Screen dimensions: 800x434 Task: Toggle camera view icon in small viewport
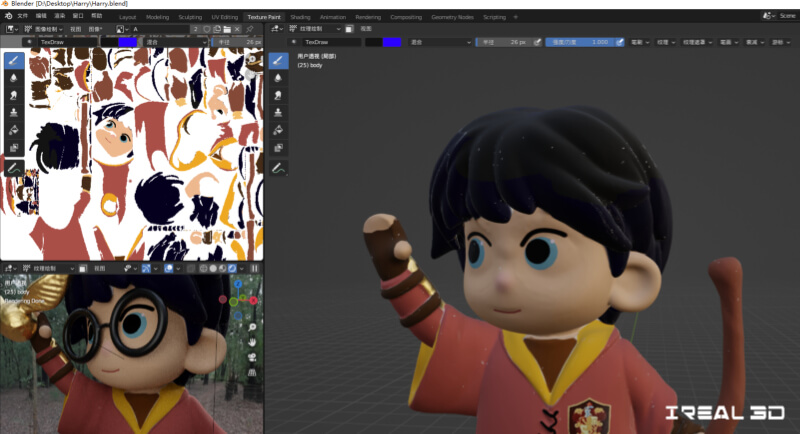(x=252, y=357)
